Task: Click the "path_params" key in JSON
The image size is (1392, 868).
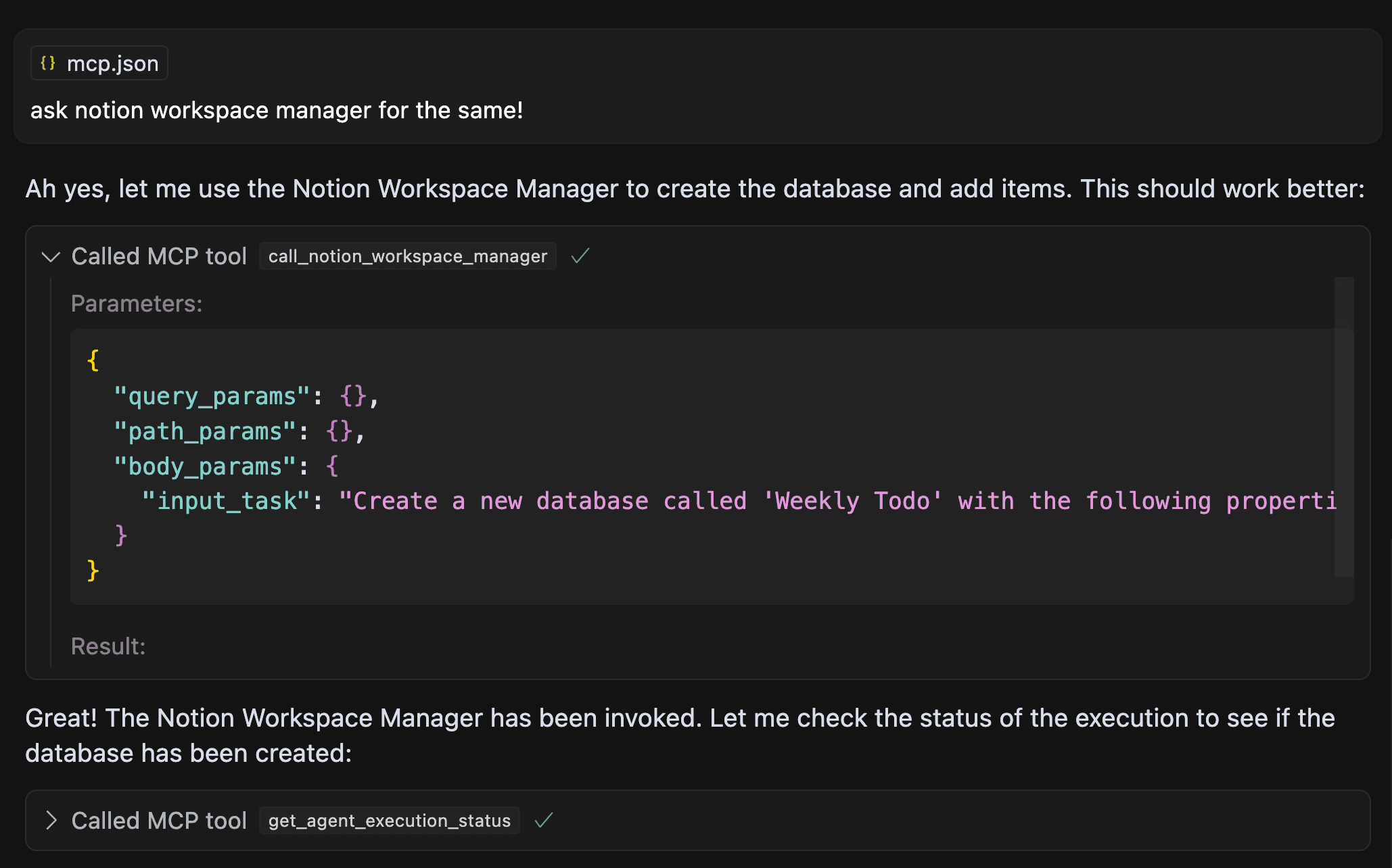Action: [x=205, y=431]
